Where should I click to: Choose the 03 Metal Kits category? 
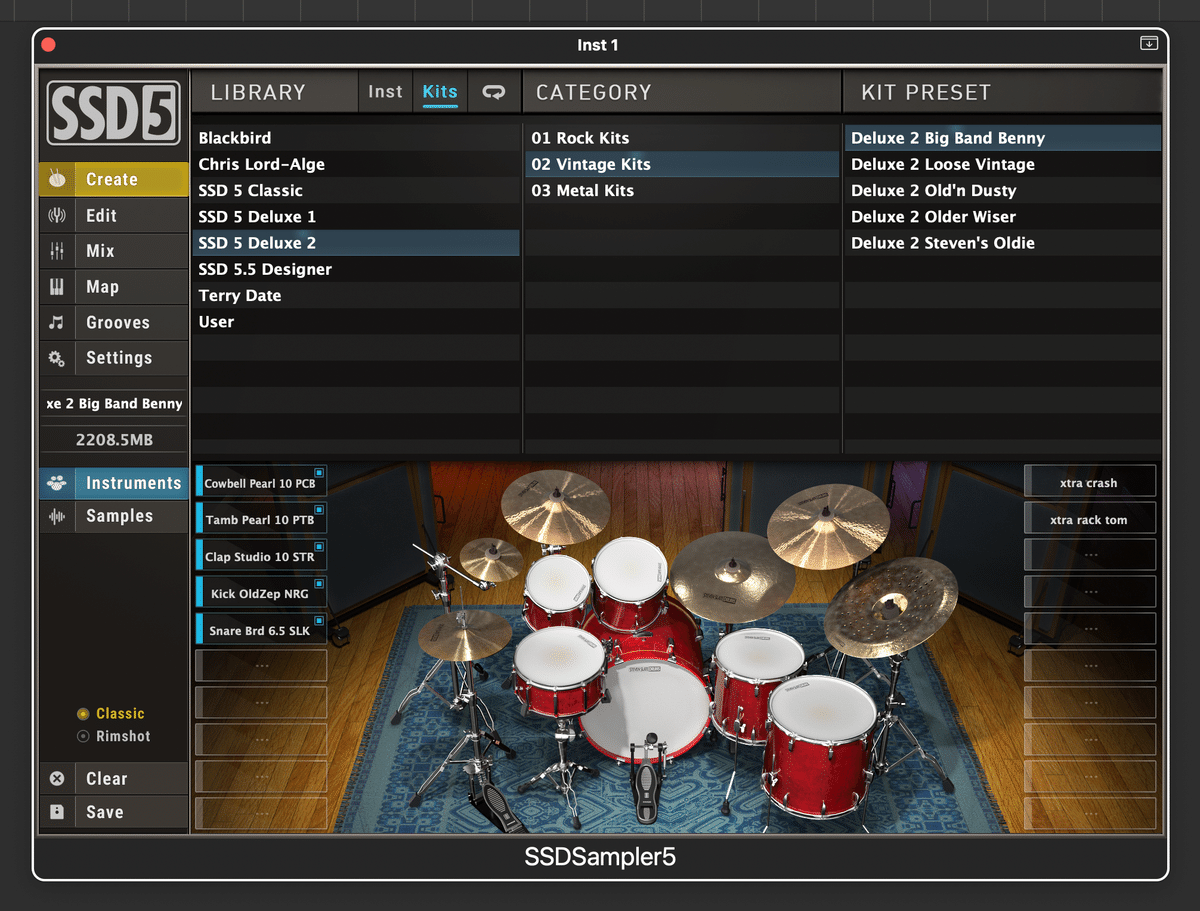(x=682, y=190)
